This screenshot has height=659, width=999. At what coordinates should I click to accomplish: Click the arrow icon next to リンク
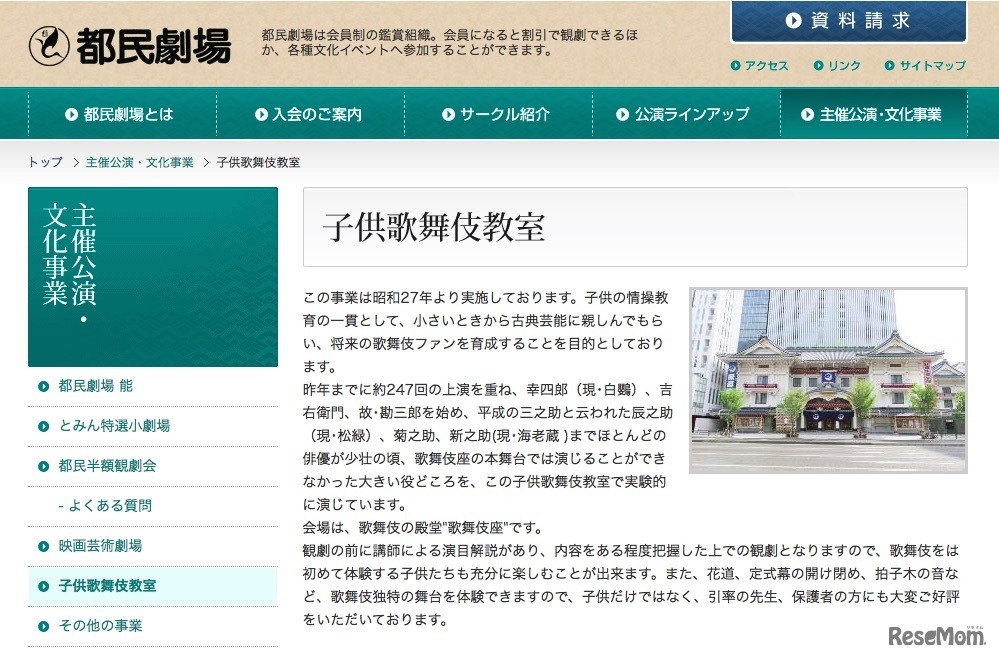[820, 65]
